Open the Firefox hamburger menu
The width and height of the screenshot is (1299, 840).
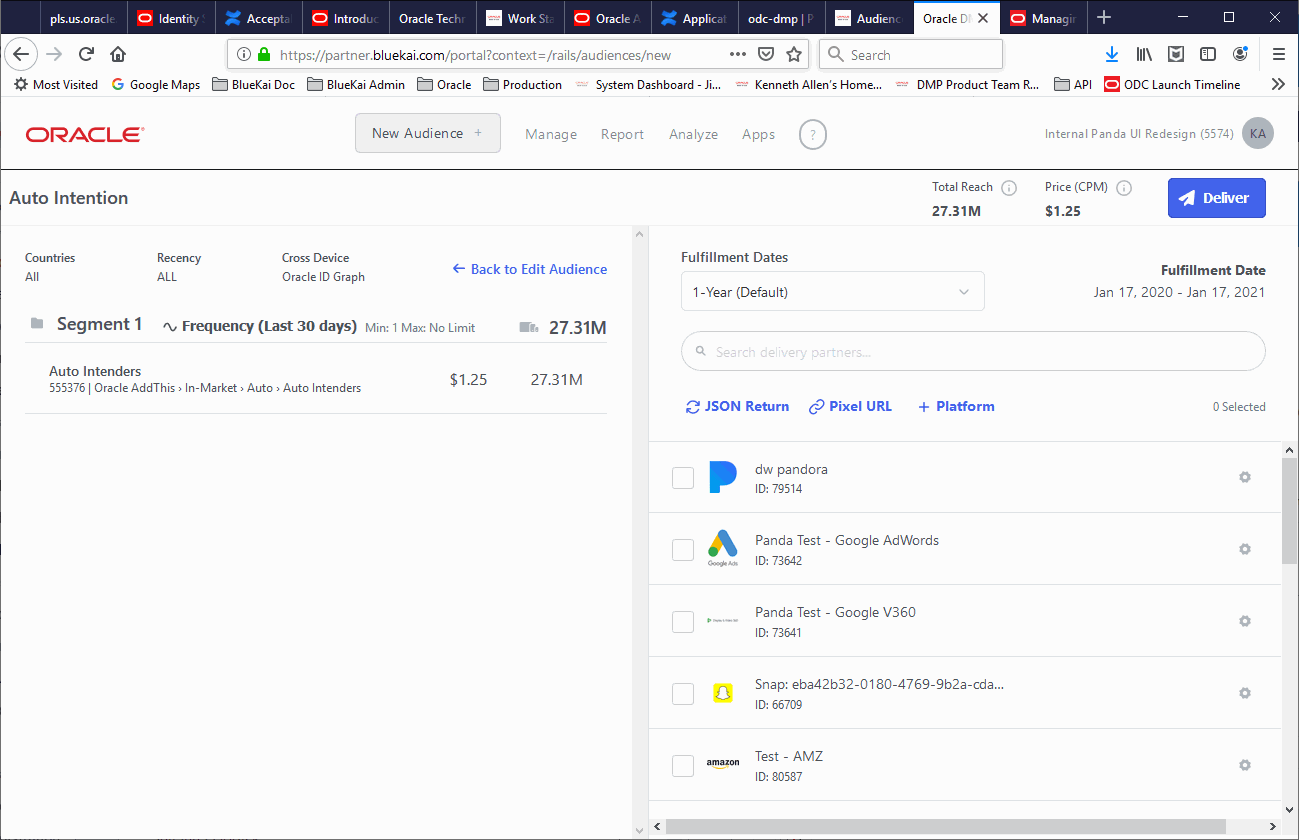pyautogui.click(x=1279, y=54)
